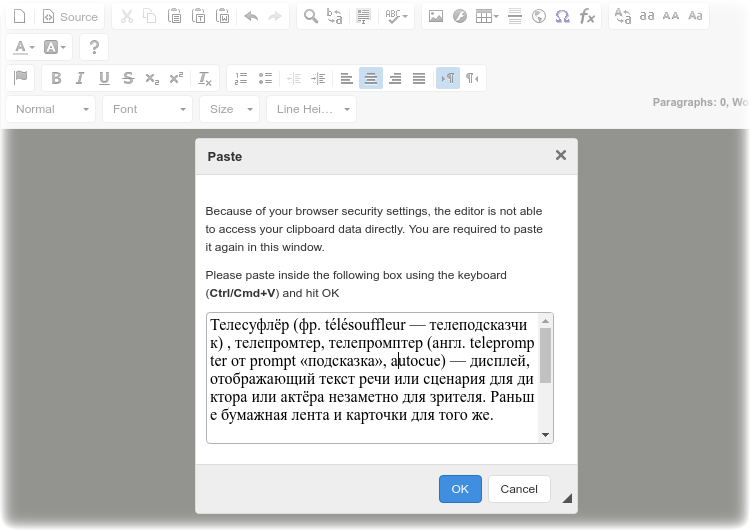Open the Normal paragraph format dropdown
Viewport: 750px width, 530px height.
pos(51,109)
